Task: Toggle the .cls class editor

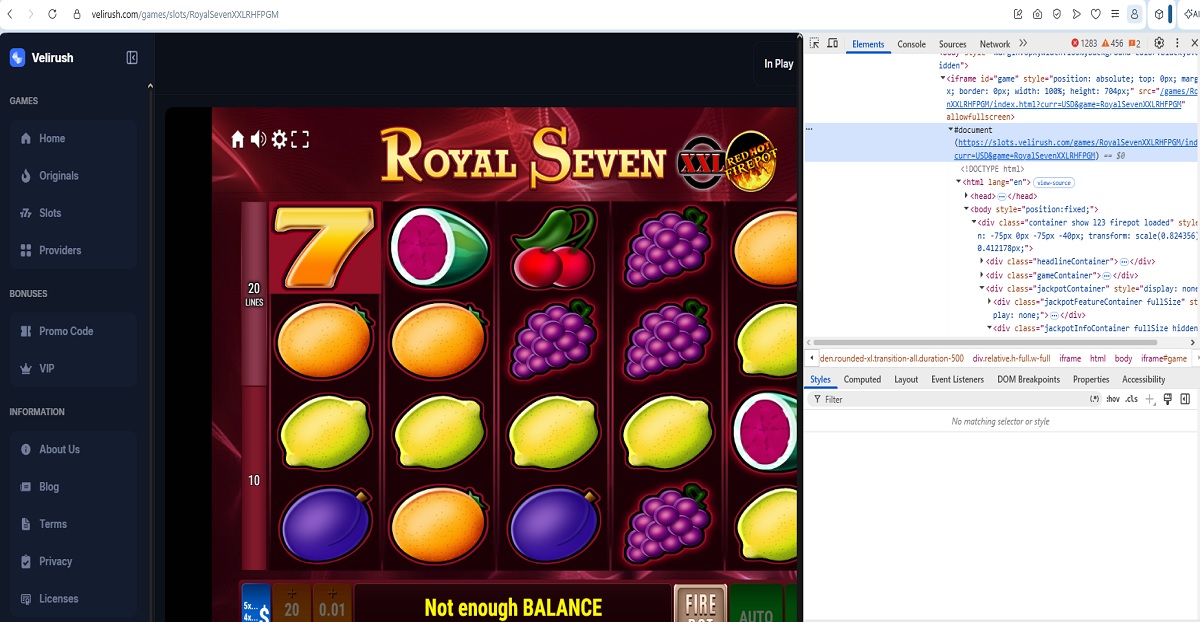Action: [x=1131, y=399]
